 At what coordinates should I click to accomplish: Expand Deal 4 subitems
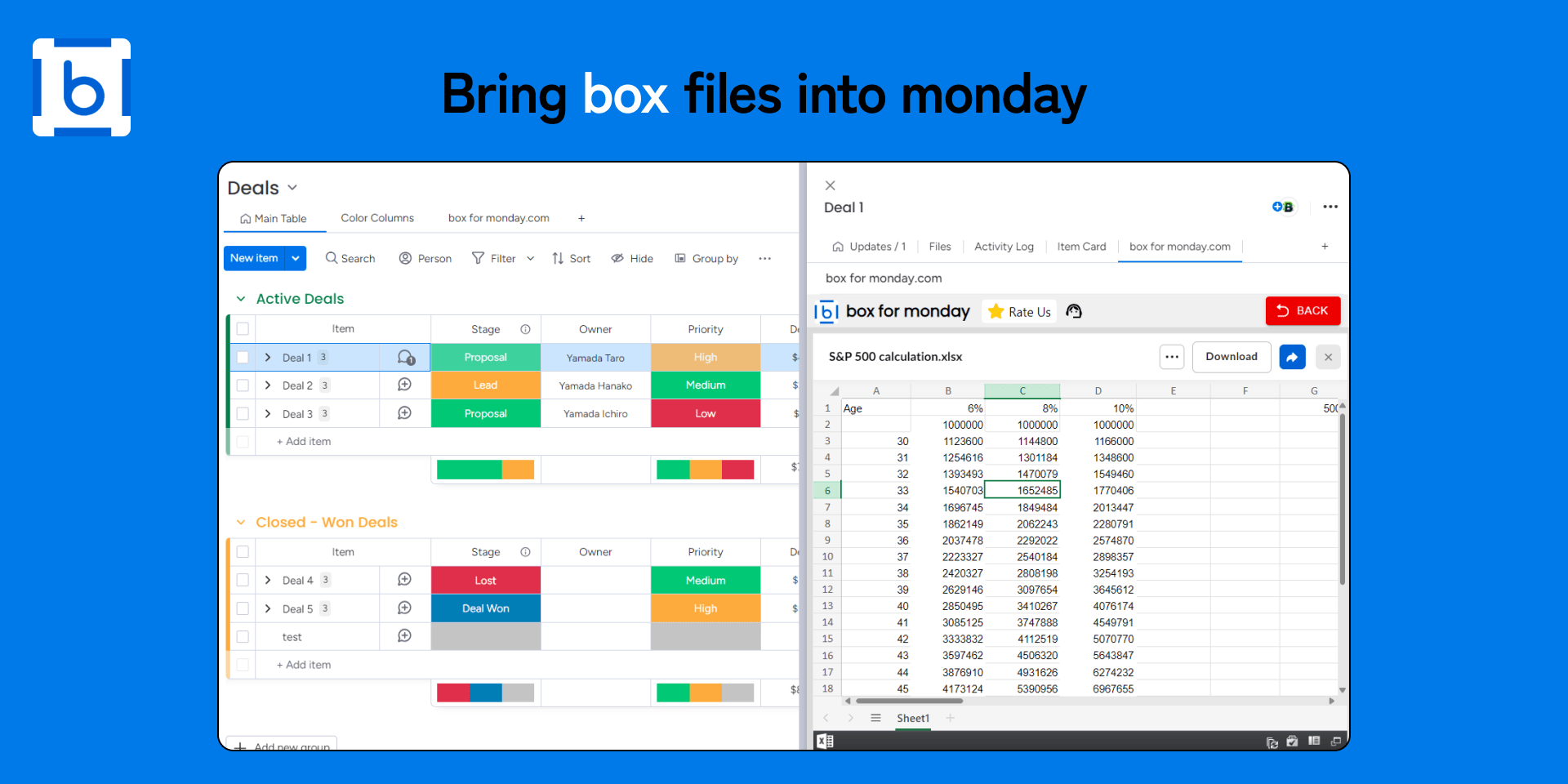(x=268, y=580)
